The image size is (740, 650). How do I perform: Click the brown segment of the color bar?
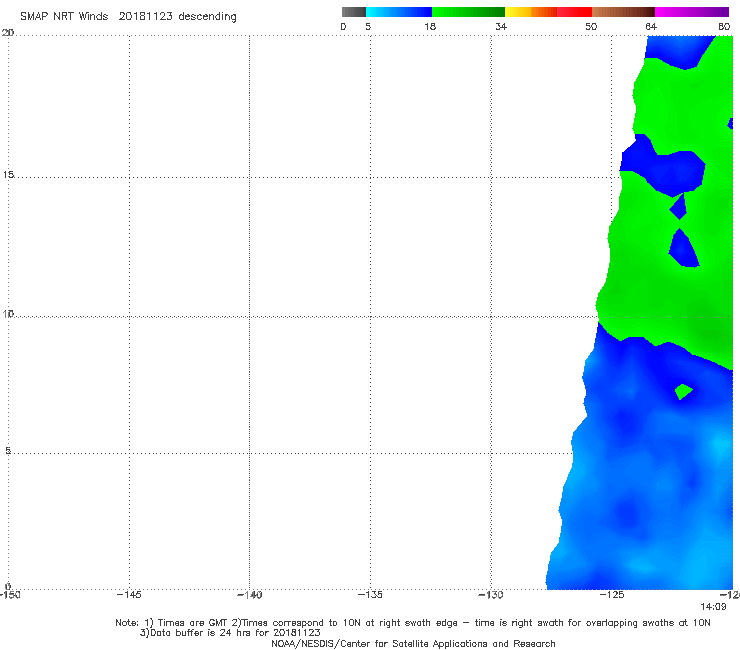pyautogui.click(x=623, y=12)
